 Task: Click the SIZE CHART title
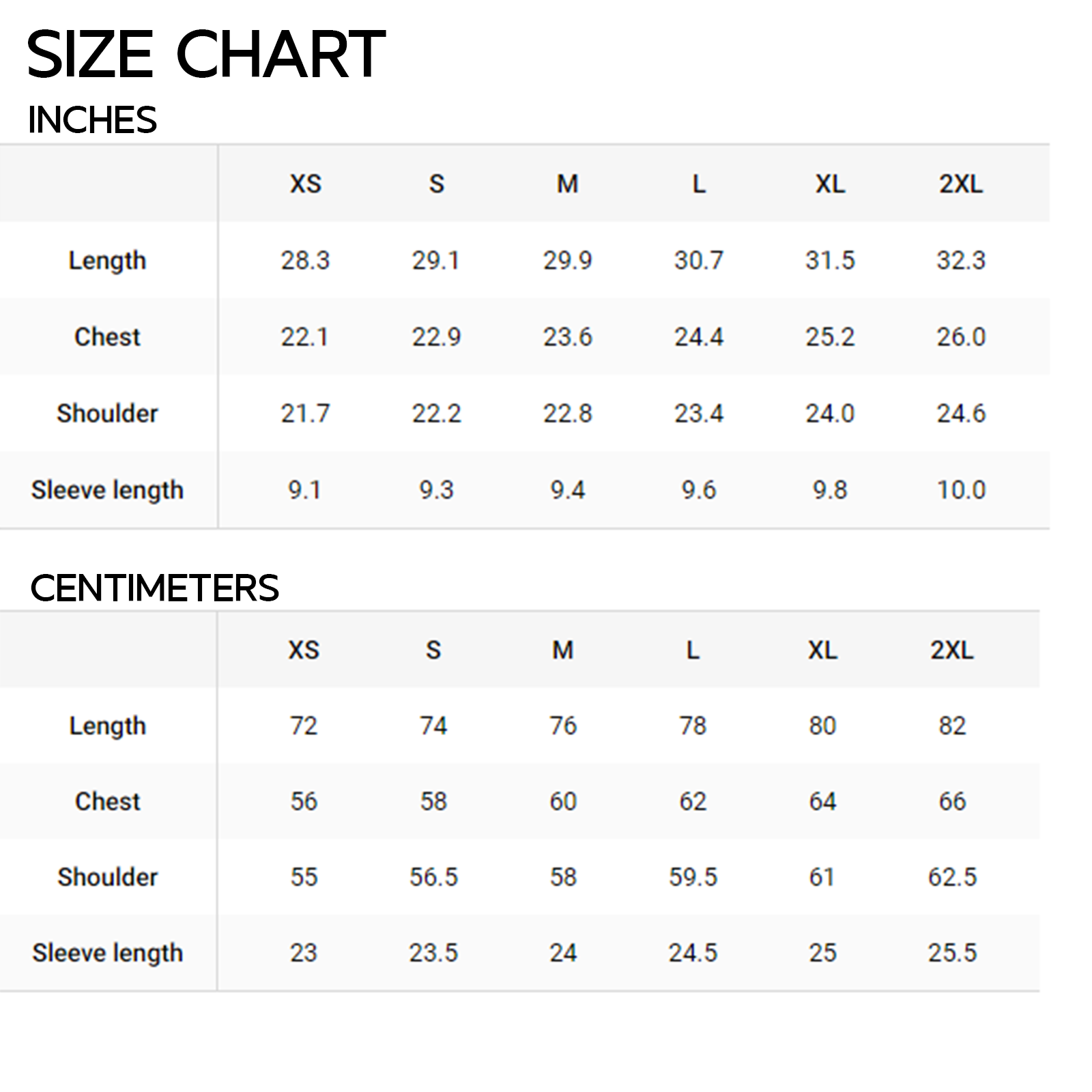pos(206,55)
